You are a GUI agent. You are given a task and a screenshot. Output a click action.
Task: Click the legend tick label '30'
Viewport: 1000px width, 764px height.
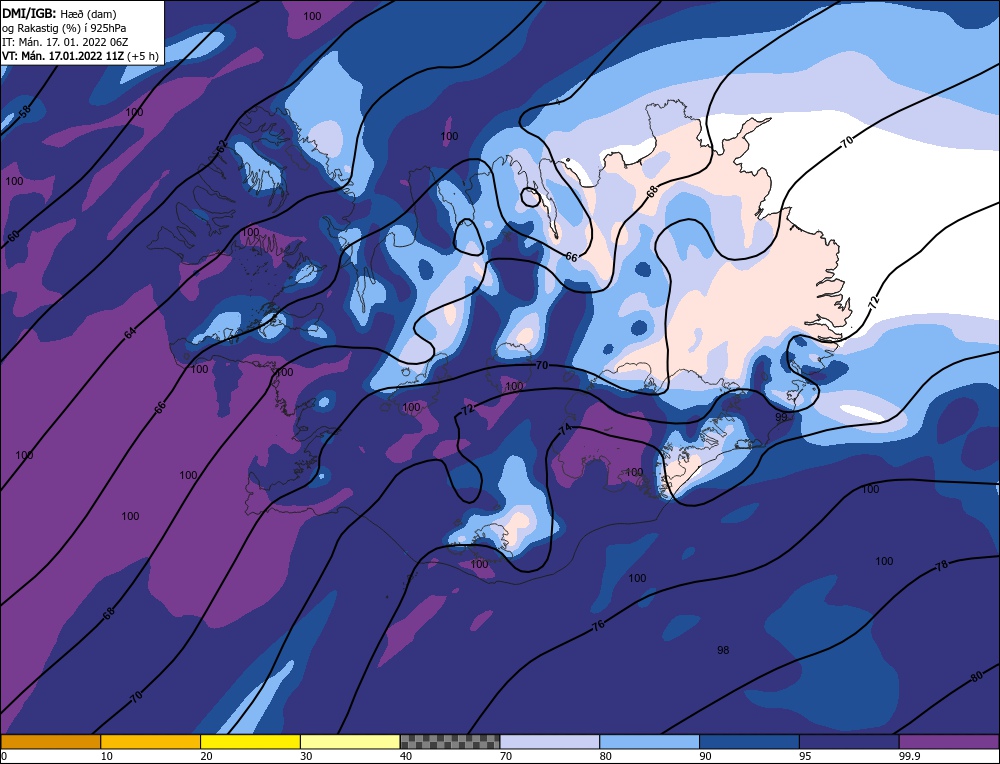306,756
